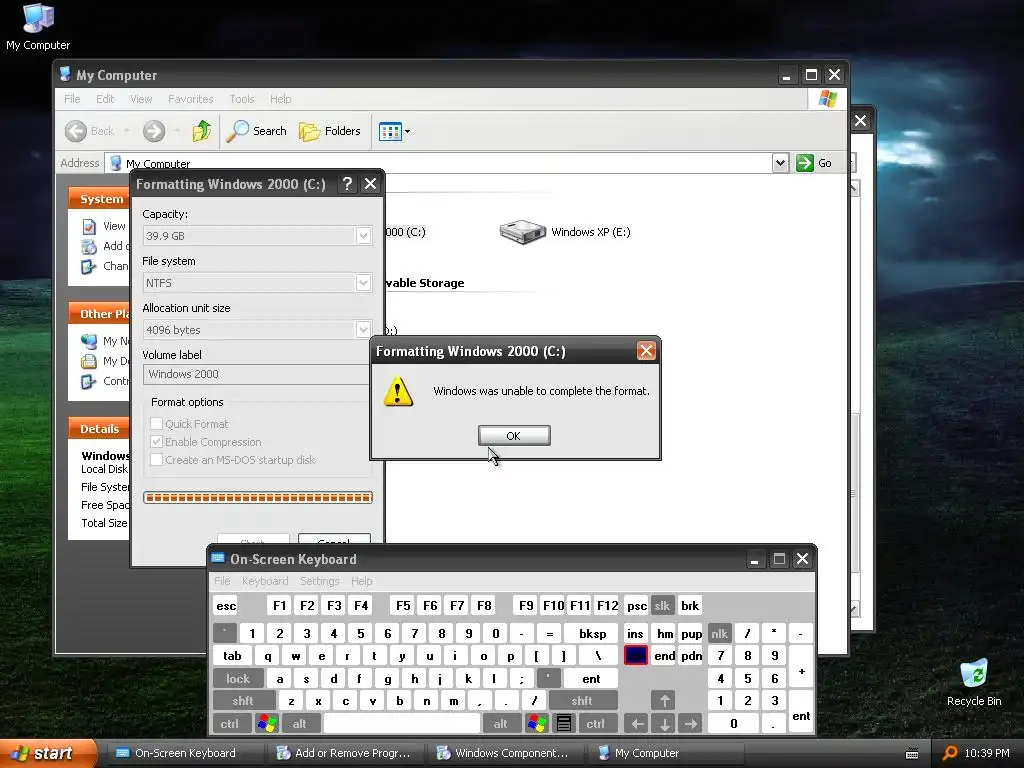Click the Details panel header
1024x768 pixels.
click(99, 429)
